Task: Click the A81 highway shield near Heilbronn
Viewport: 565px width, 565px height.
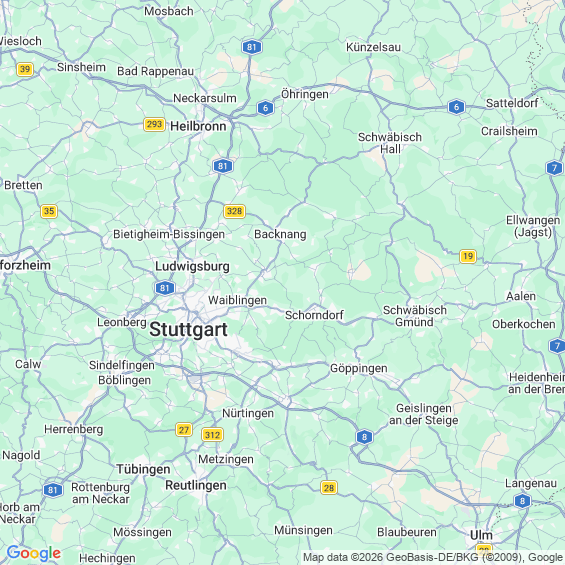Action: pyautogui.click(x=223, y=166)
